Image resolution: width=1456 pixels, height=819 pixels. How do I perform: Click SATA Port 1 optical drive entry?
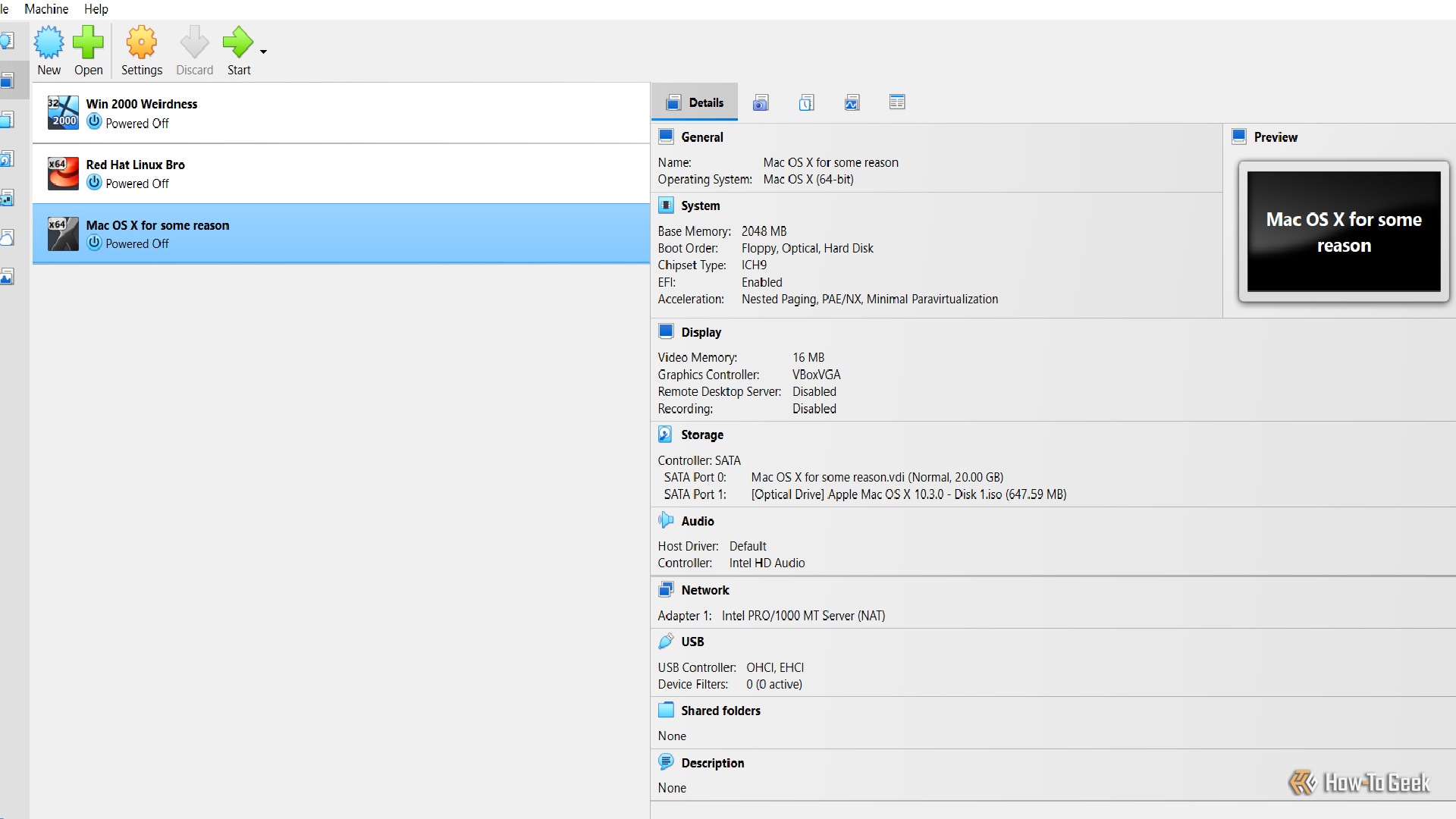tap(908, 494)
